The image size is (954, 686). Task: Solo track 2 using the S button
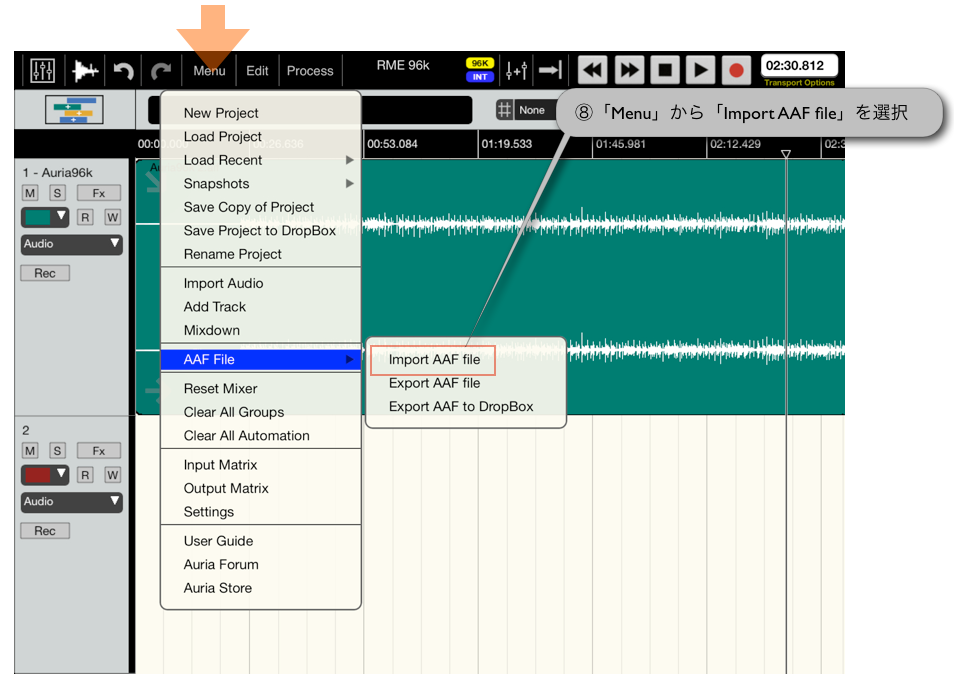click(57, 451)
